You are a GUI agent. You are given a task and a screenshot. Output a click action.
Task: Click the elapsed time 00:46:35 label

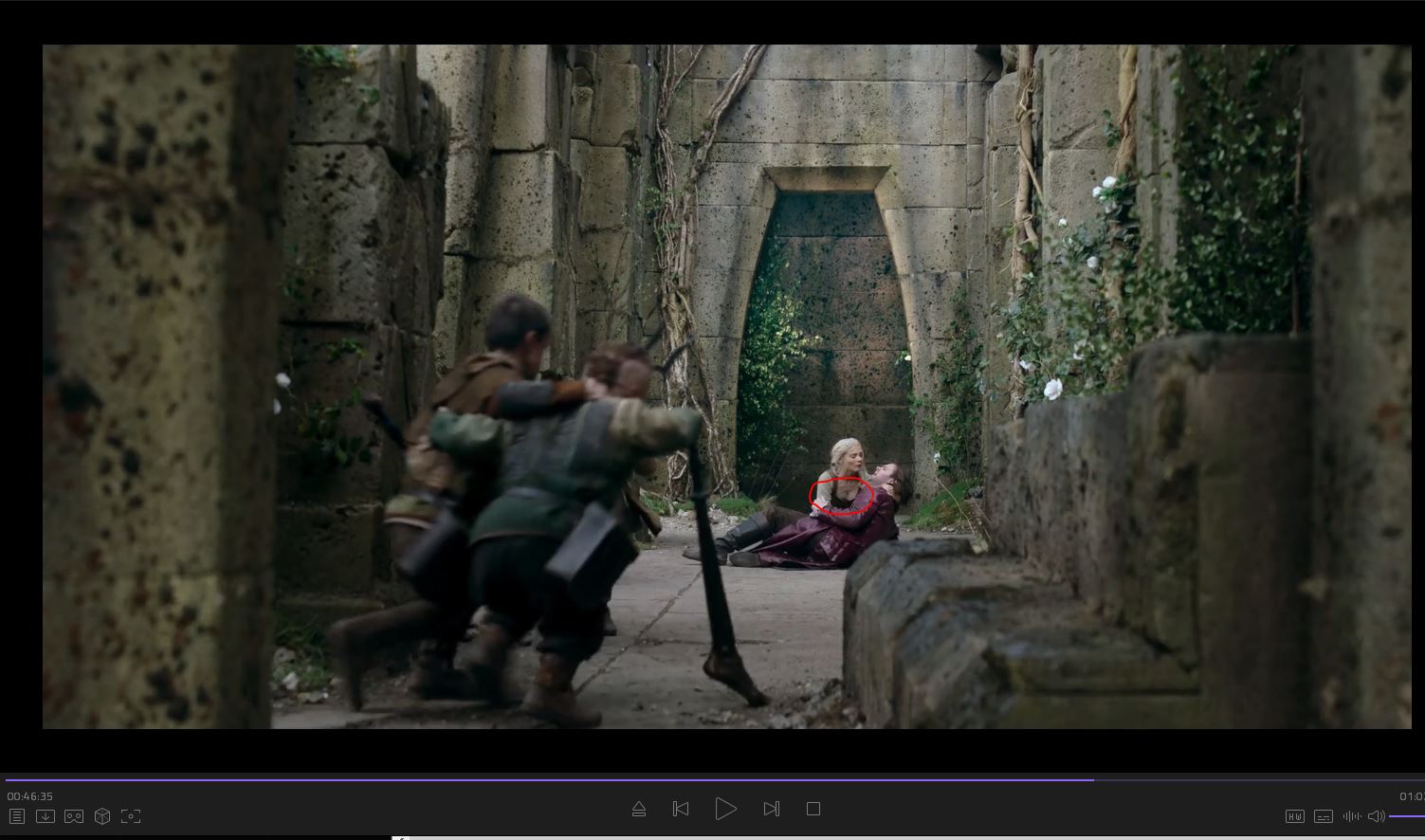(x=30, y=796)
